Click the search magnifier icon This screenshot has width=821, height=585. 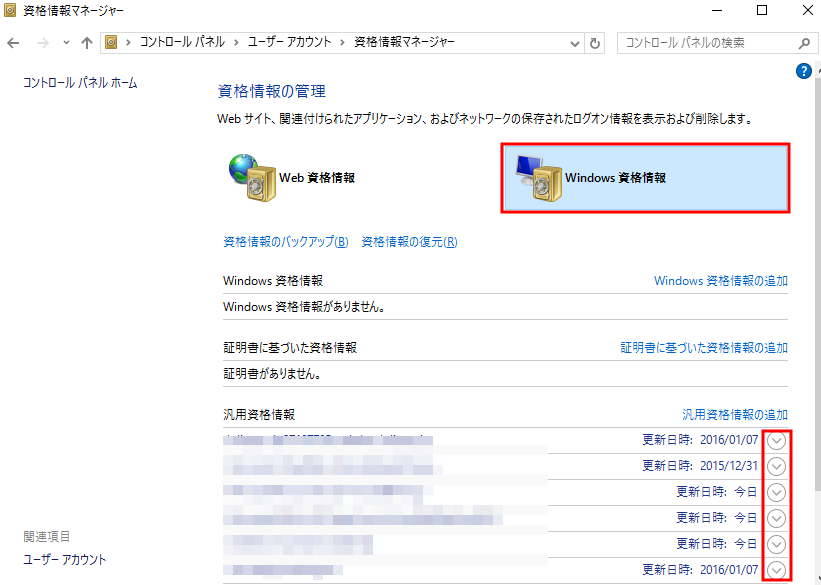point(804,43)
